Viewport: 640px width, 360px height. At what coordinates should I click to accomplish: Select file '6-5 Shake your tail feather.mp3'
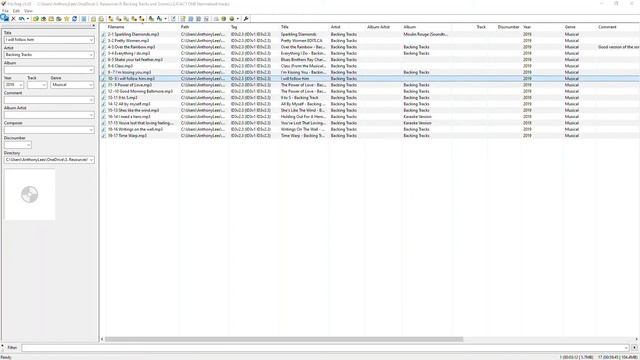click(x=135, y=60)
